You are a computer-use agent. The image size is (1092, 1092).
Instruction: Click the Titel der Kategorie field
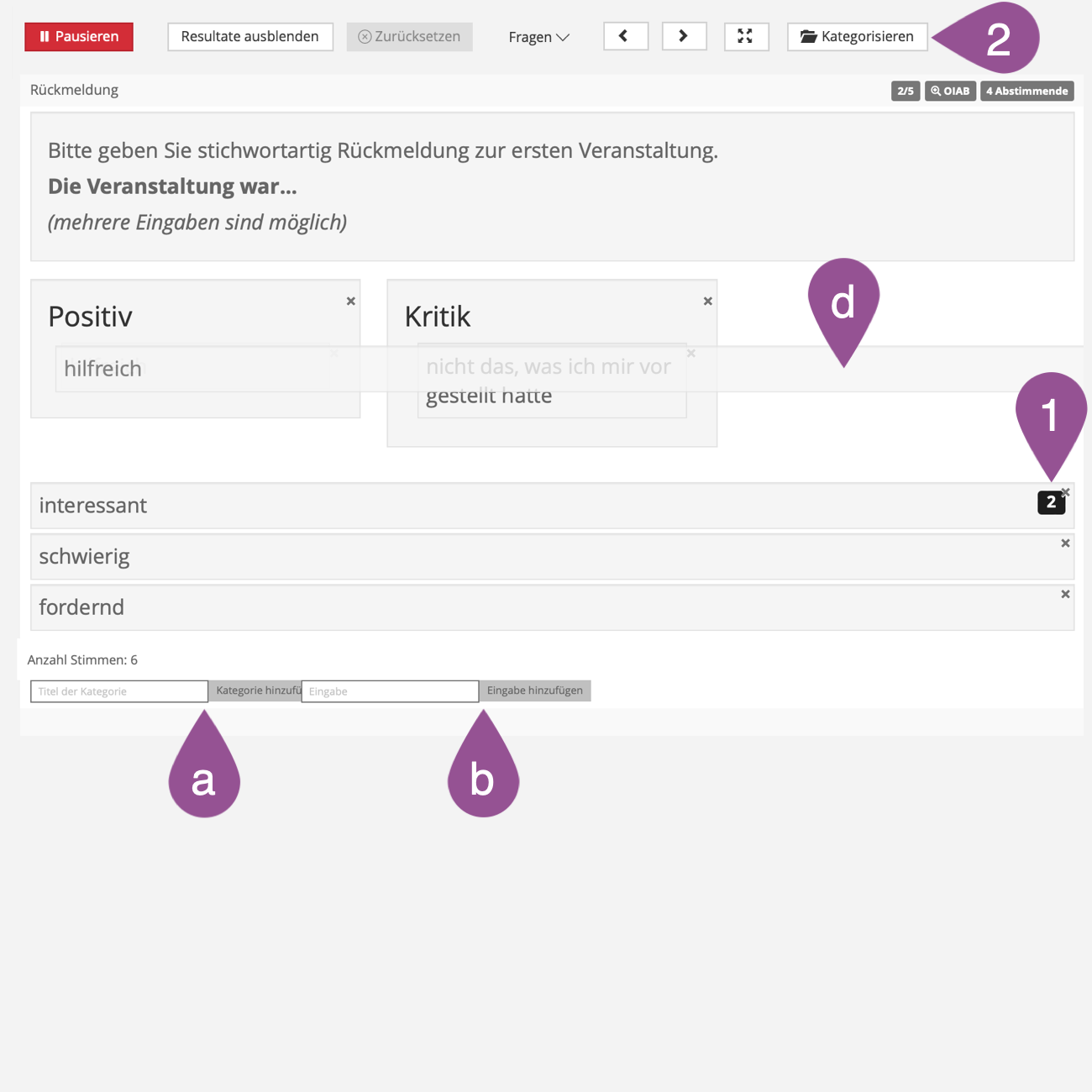coord(119,691)
